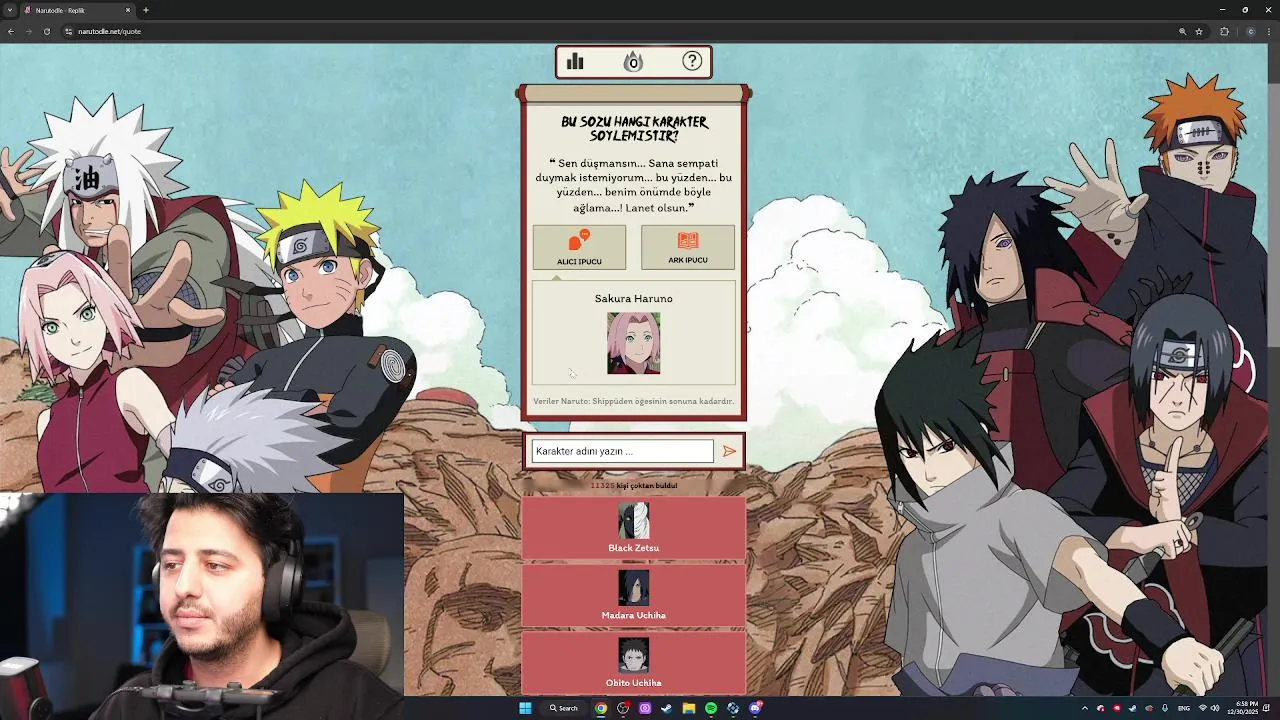1280x720 pixels.
Task: Open the statistics bar-chart icon
Action: [575, 62]
